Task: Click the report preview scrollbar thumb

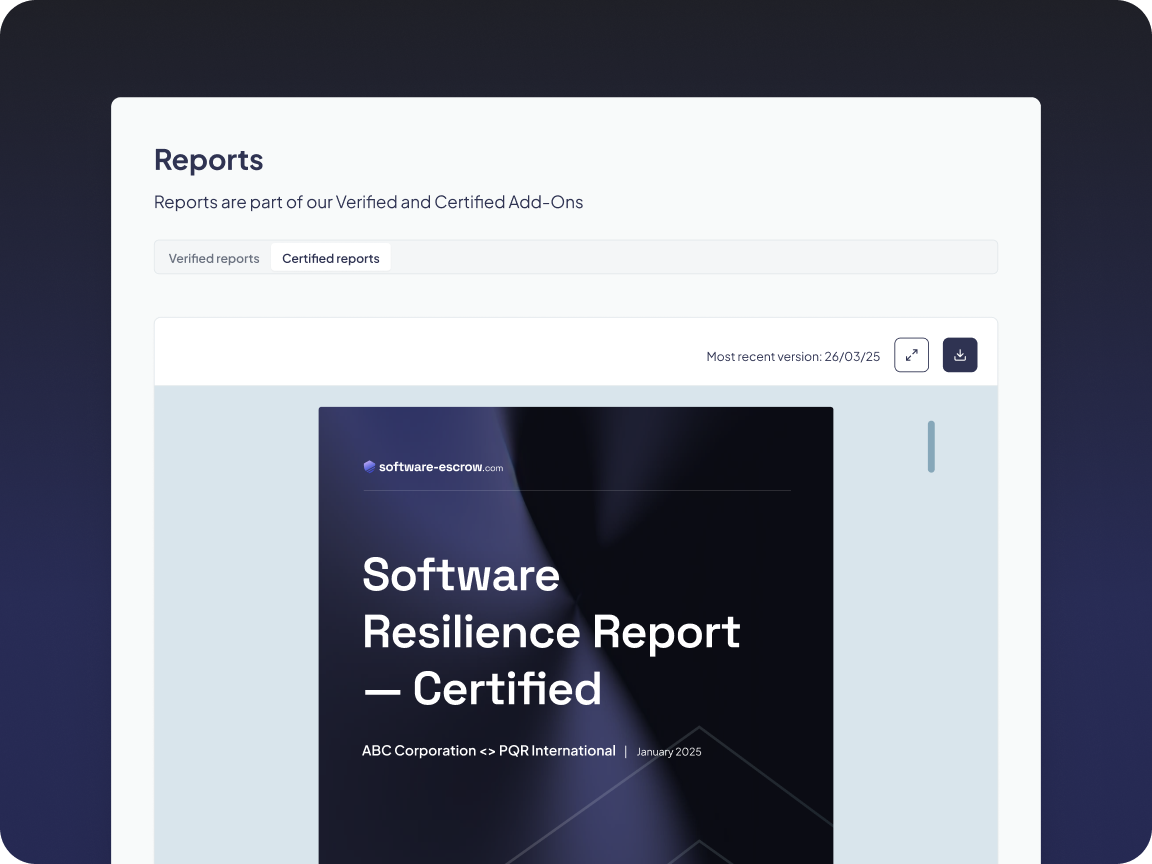Action: click(x=931, y=447)
